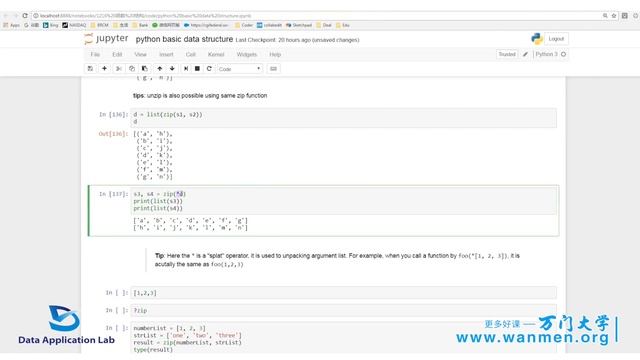Open the cell type Code dropdown
The image size is (640, 360).
[x=240, y=69]
